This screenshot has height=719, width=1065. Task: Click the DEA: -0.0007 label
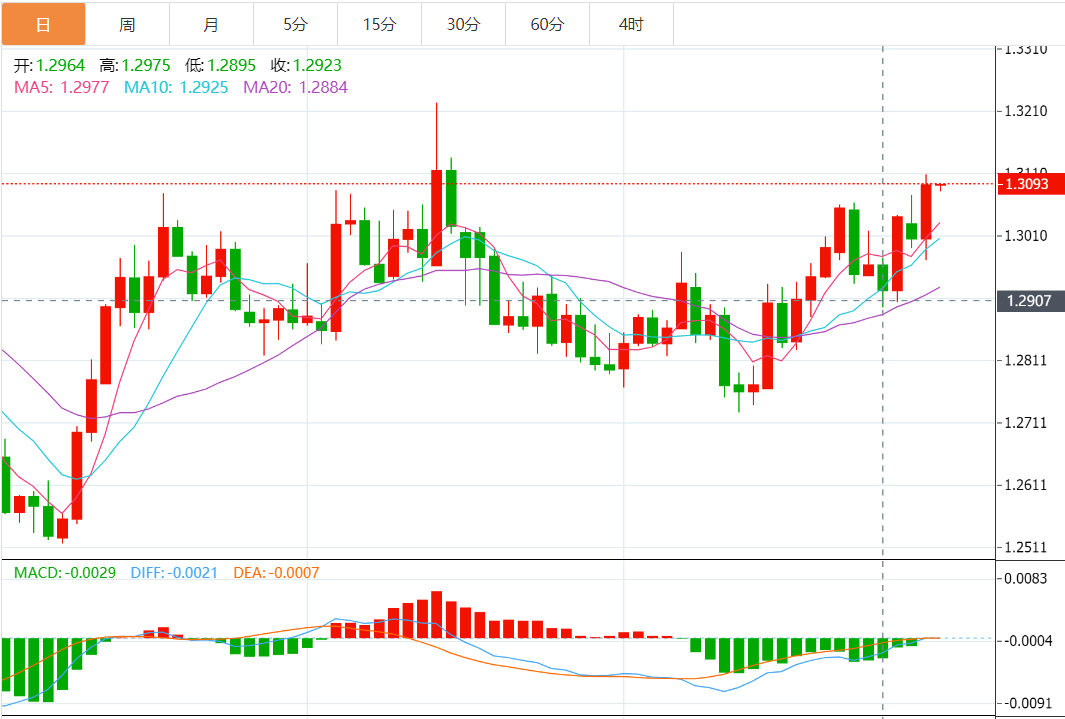point(276,572)
